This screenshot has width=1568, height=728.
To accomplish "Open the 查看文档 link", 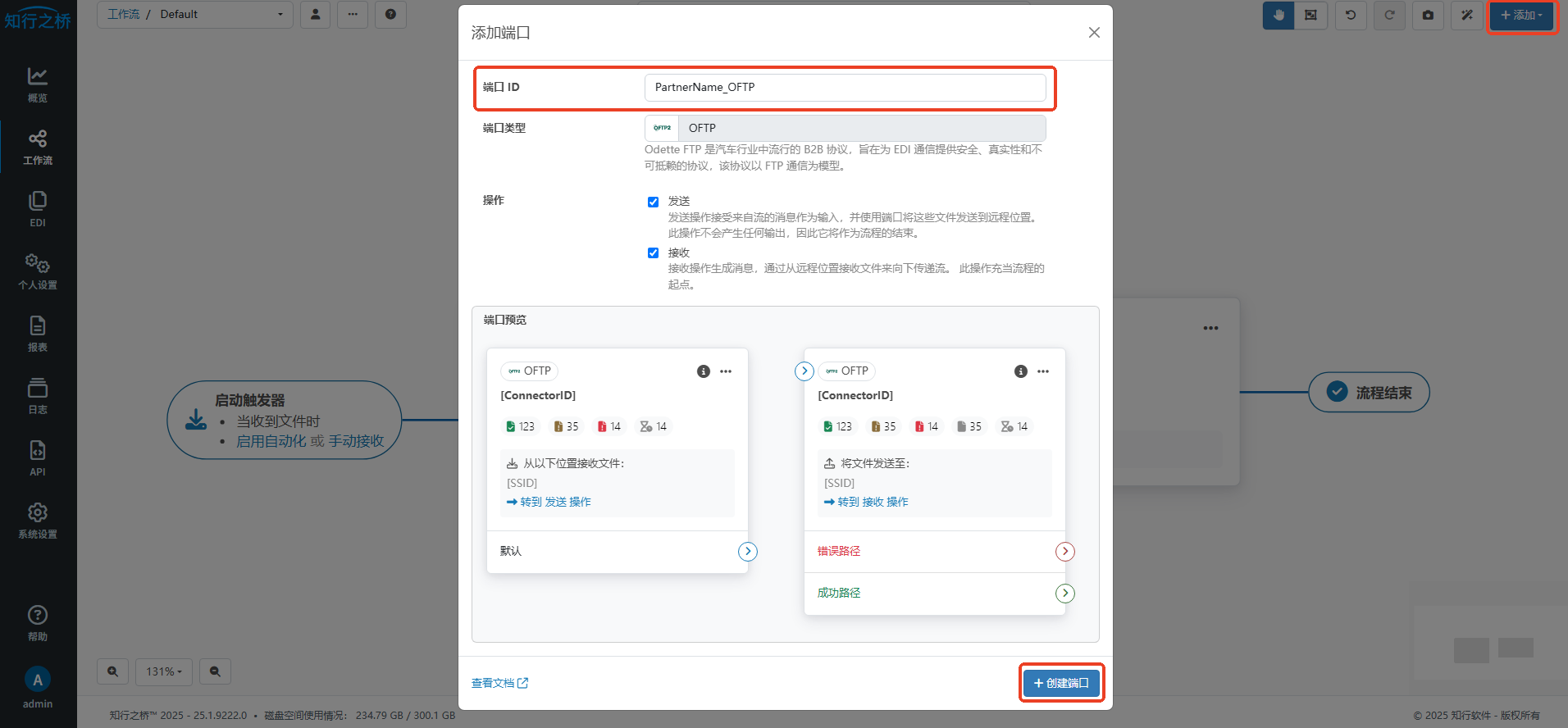I will pyautogui.click(x=499, y=683).
